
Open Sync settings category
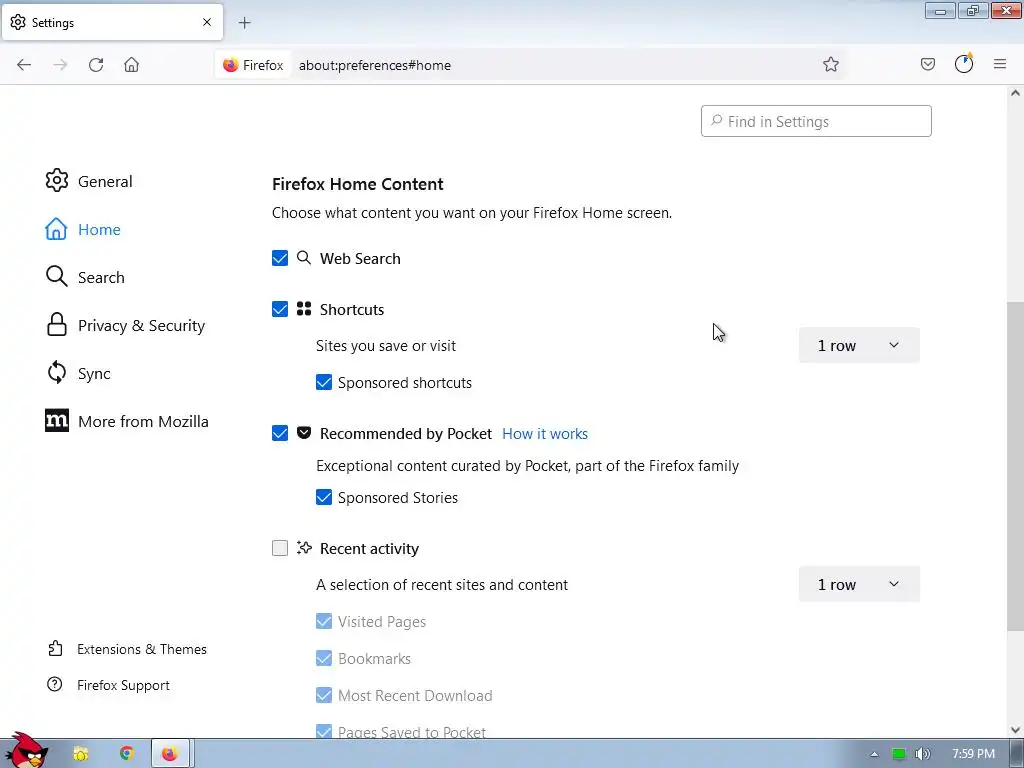point(78,373)
